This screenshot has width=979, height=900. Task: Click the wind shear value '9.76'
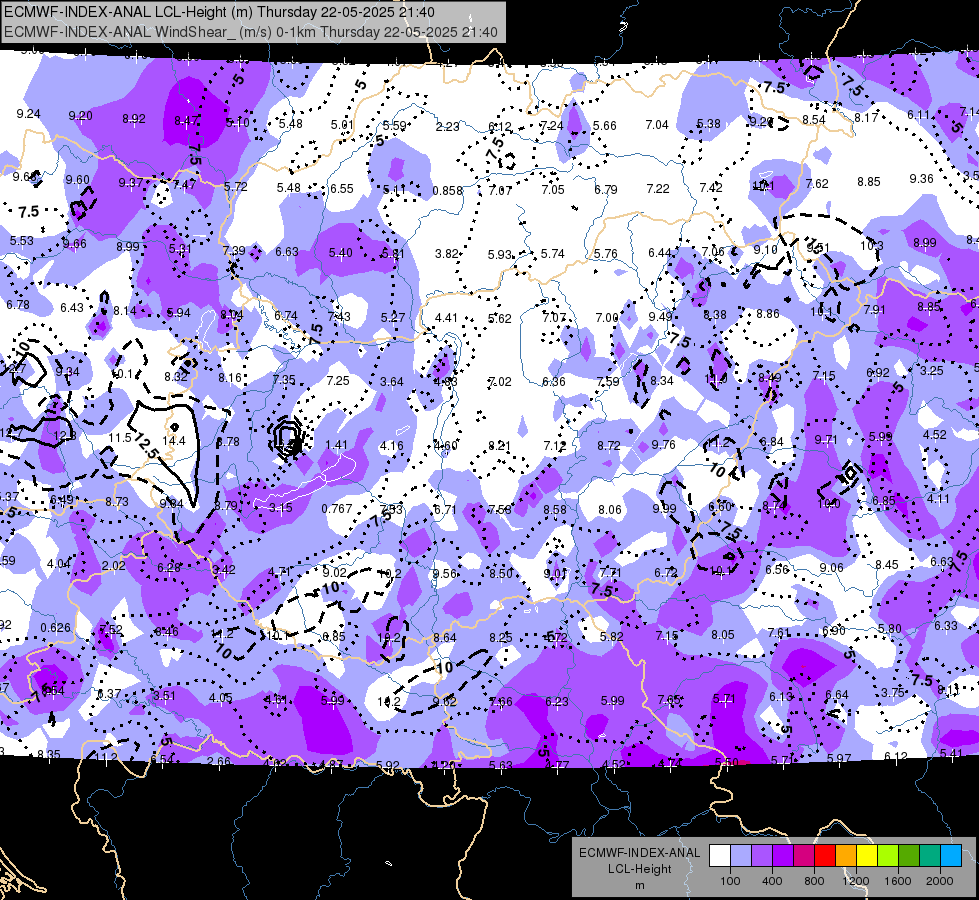(x=663, y=445)
